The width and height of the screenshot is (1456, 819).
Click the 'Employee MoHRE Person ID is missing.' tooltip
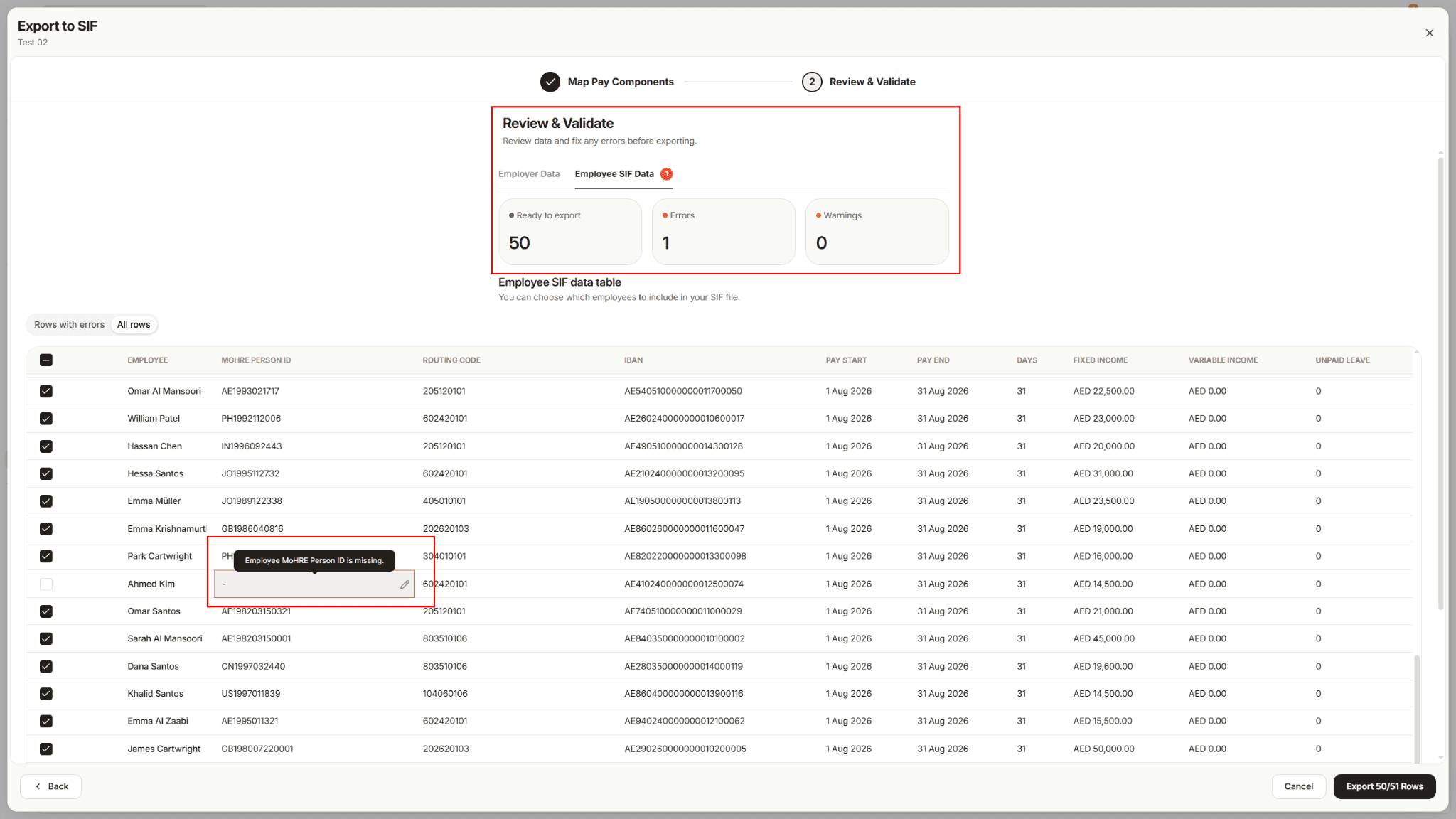(x=314, y=560)
